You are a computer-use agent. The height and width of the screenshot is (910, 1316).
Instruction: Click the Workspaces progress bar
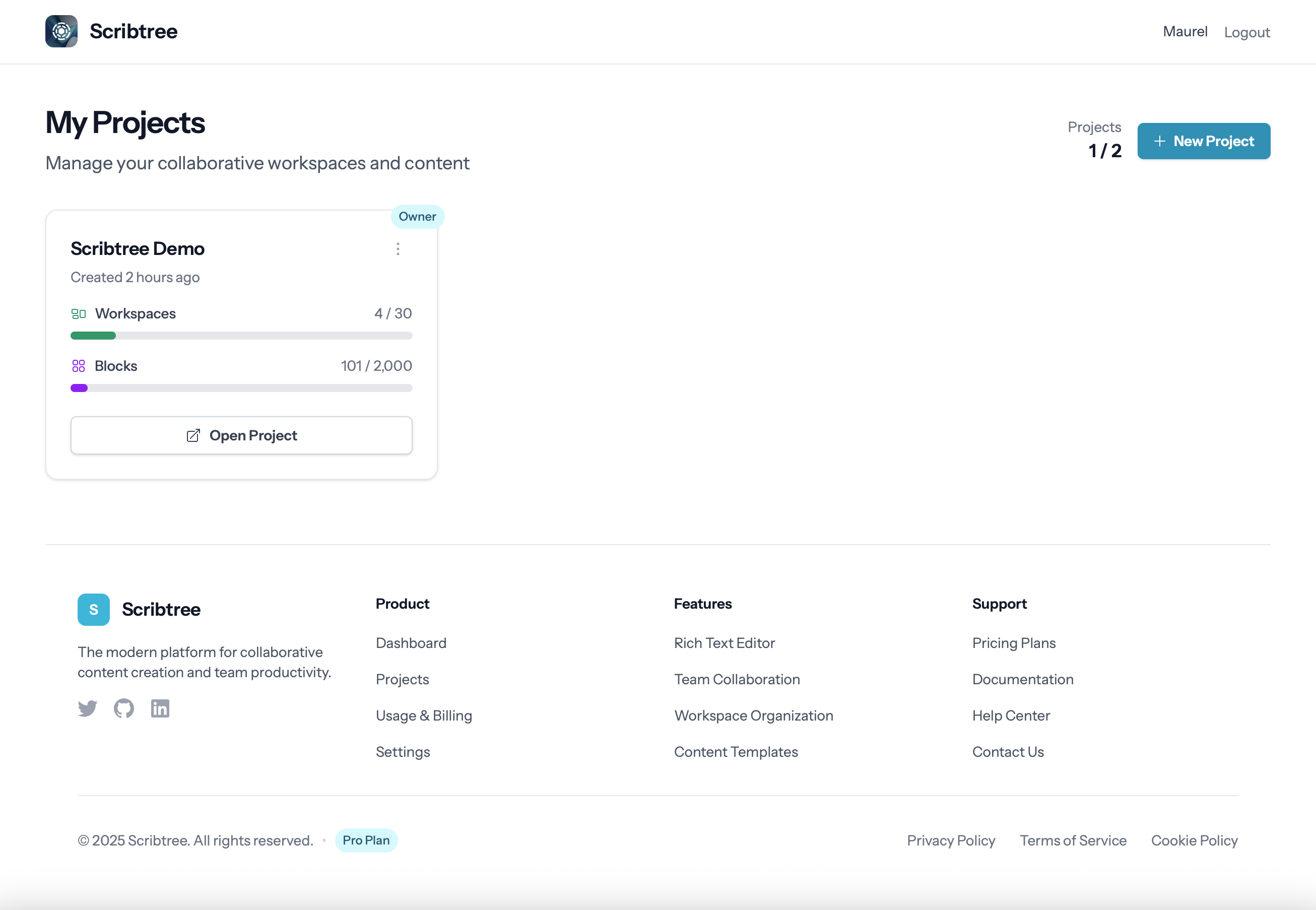[242, 336]
